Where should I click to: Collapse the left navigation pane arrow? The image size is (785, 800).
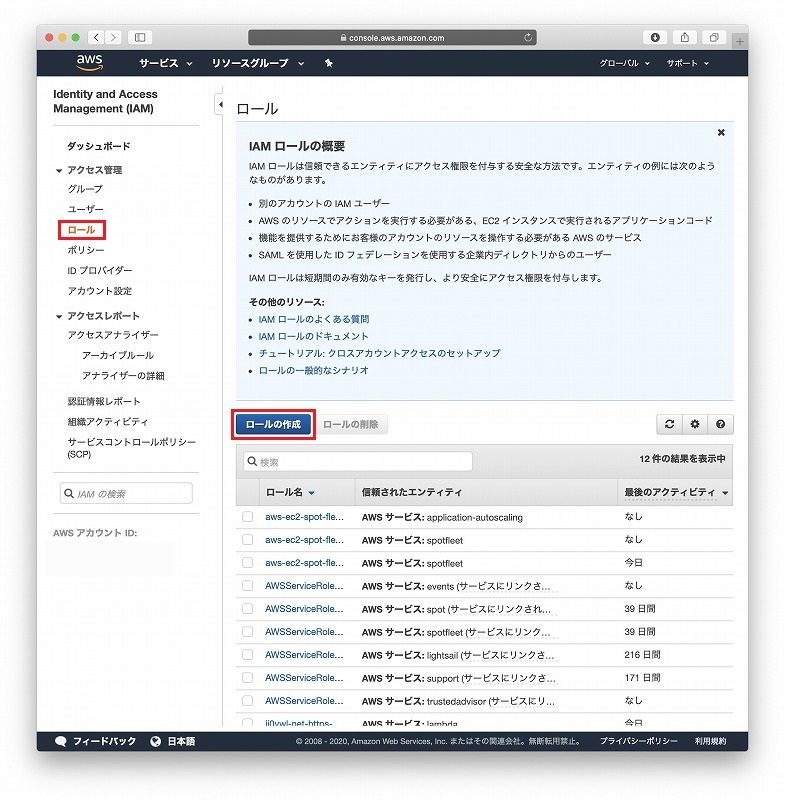220,105
